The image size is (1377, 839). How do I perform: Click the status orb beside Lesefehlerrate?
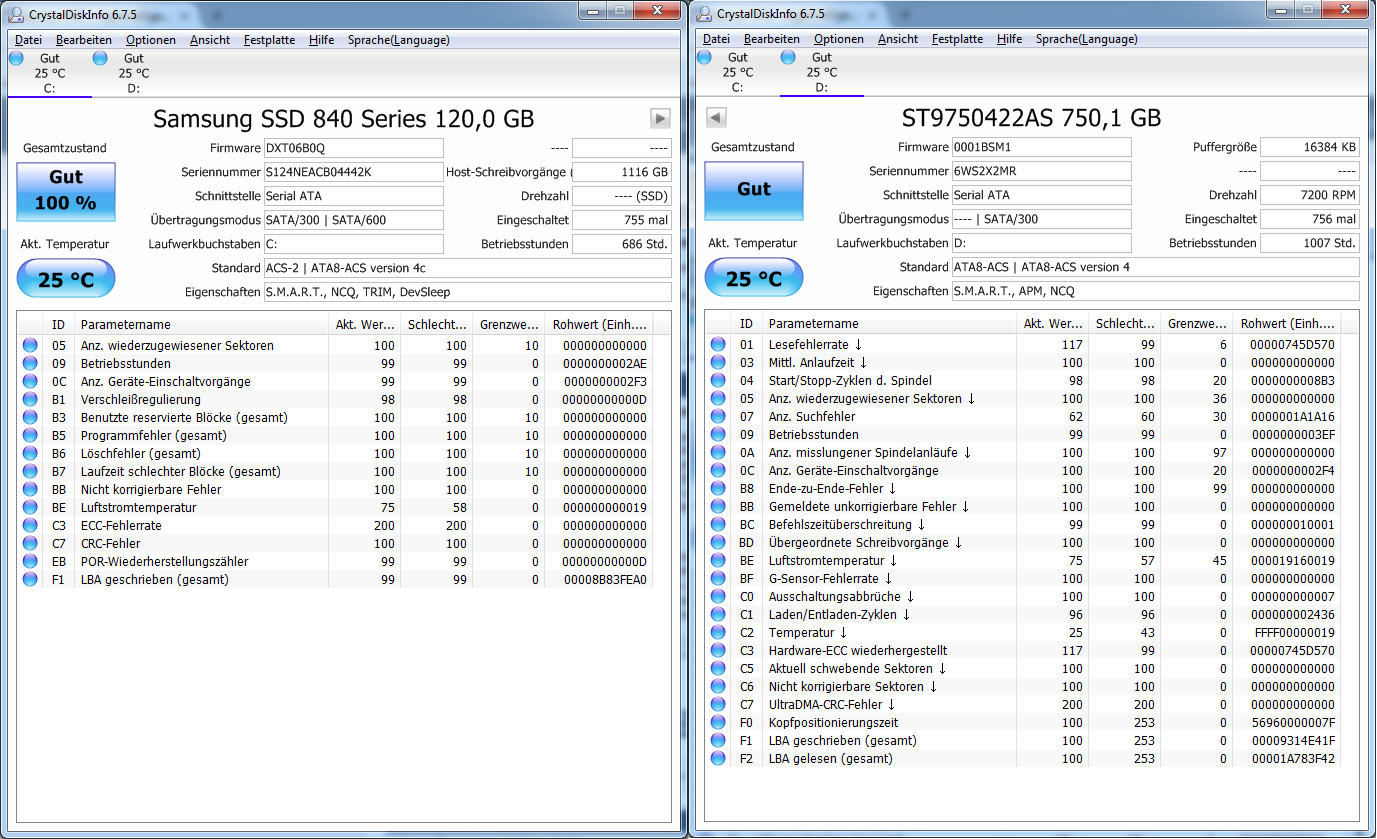(x=718, y=345)
